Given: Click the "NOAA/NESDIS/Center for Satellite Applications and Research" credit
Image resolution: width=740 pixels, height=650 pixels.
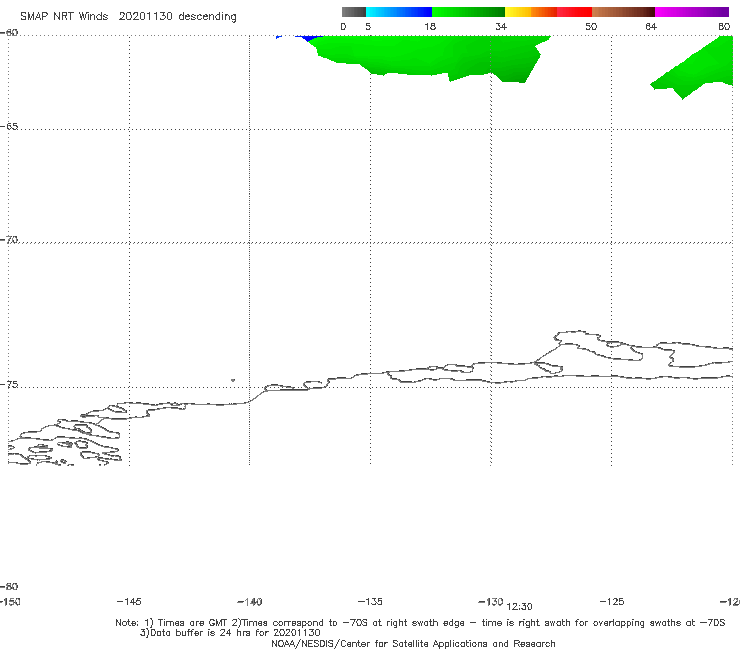Looking at the screenshot, I should [413, 643].
